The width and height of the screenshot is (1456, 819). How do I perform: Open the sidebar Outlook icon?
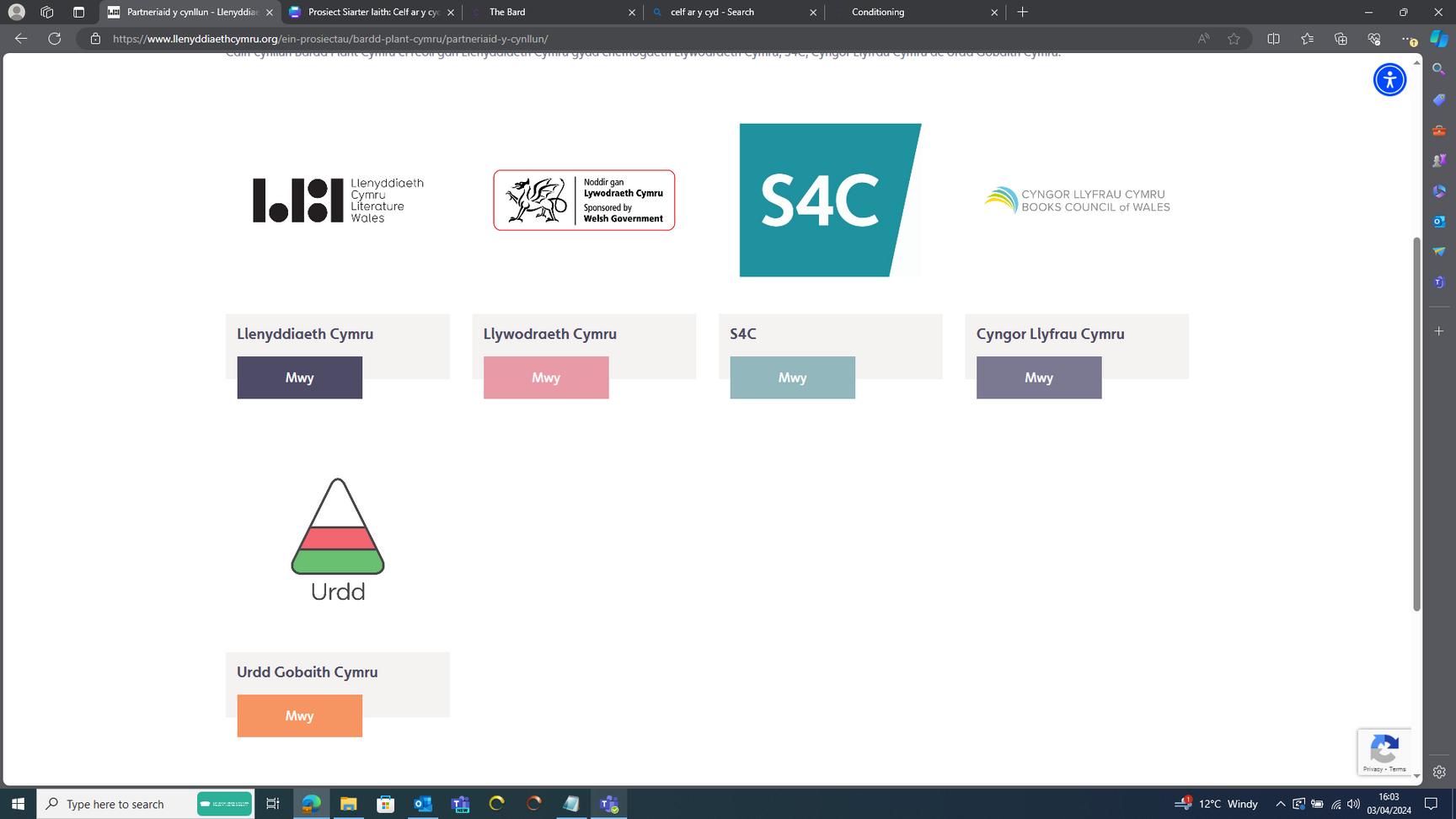1439,221
